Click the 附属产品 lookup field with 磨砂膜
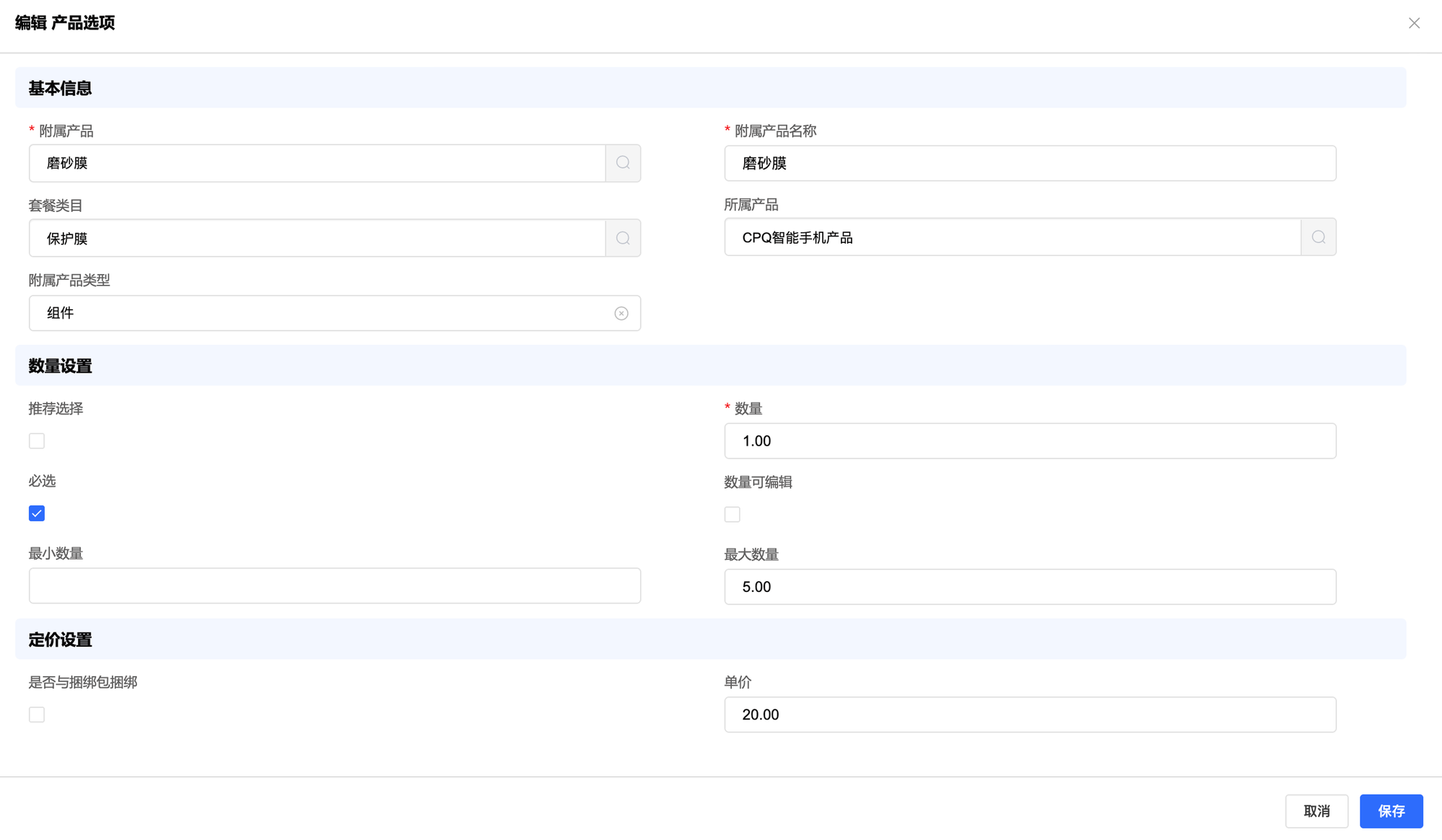 click(x=317, y=163)
